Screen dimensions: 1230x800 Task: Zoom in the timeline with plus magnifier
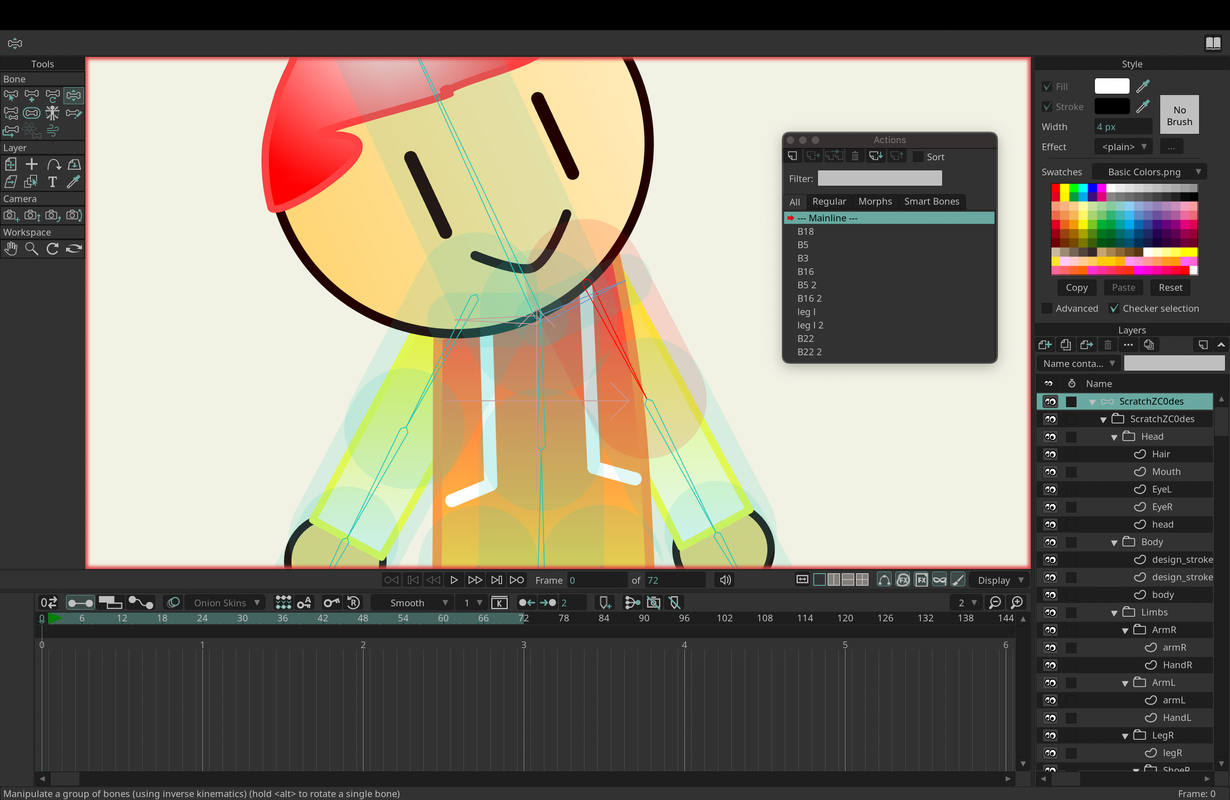[1017, 603]
